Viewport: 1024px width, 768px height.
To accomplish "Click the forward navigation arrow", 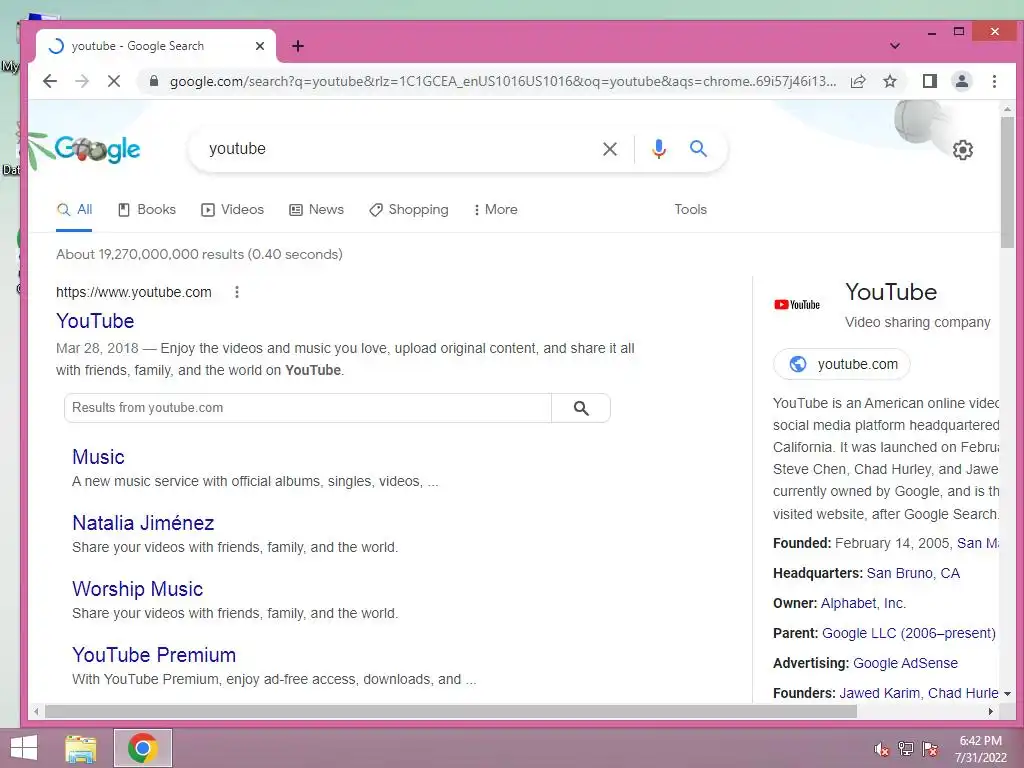I will 82,81.
